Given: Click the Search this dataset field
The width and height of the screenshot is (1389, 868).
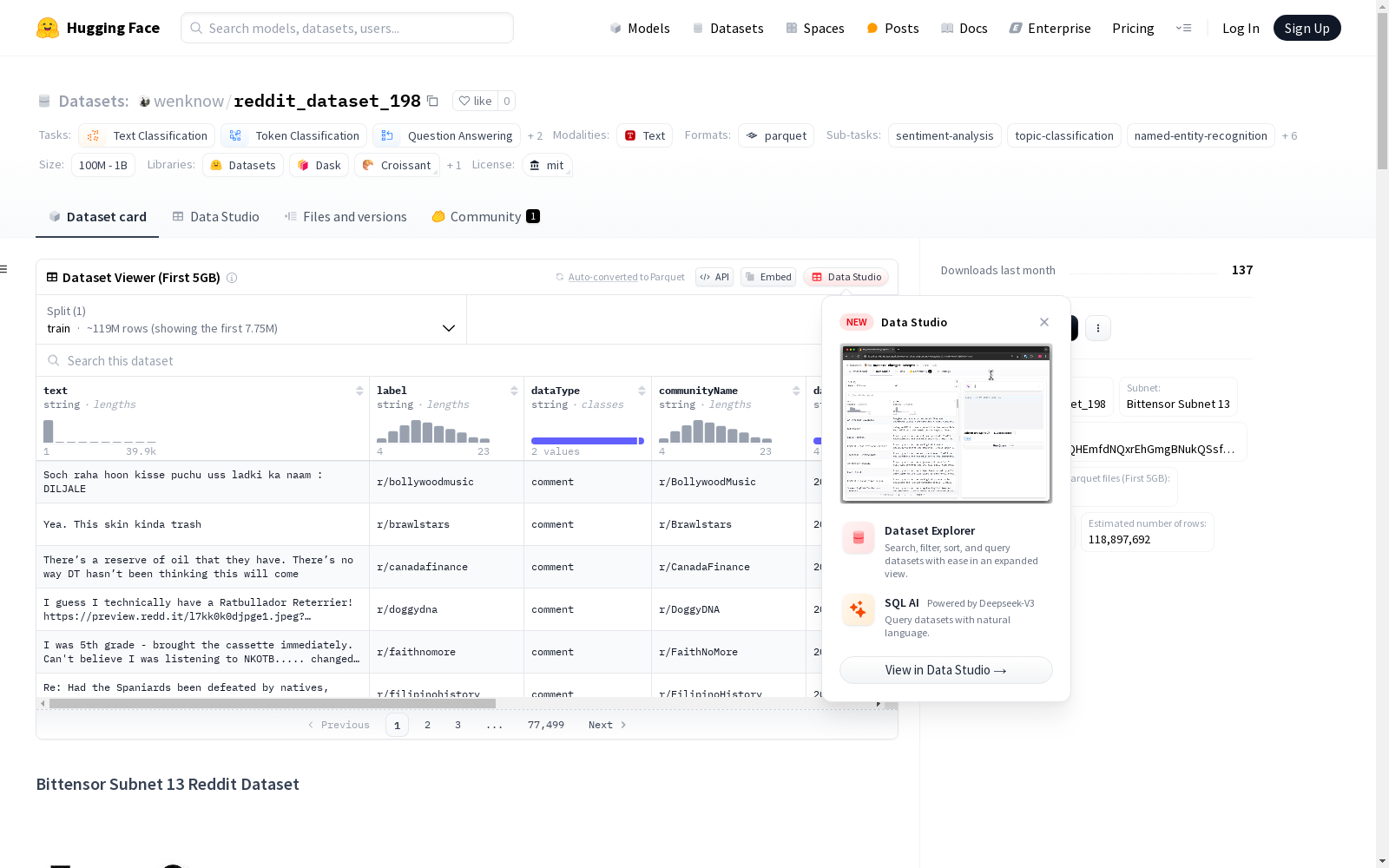Looking at the screenshot, I should (x=429, y=361).
